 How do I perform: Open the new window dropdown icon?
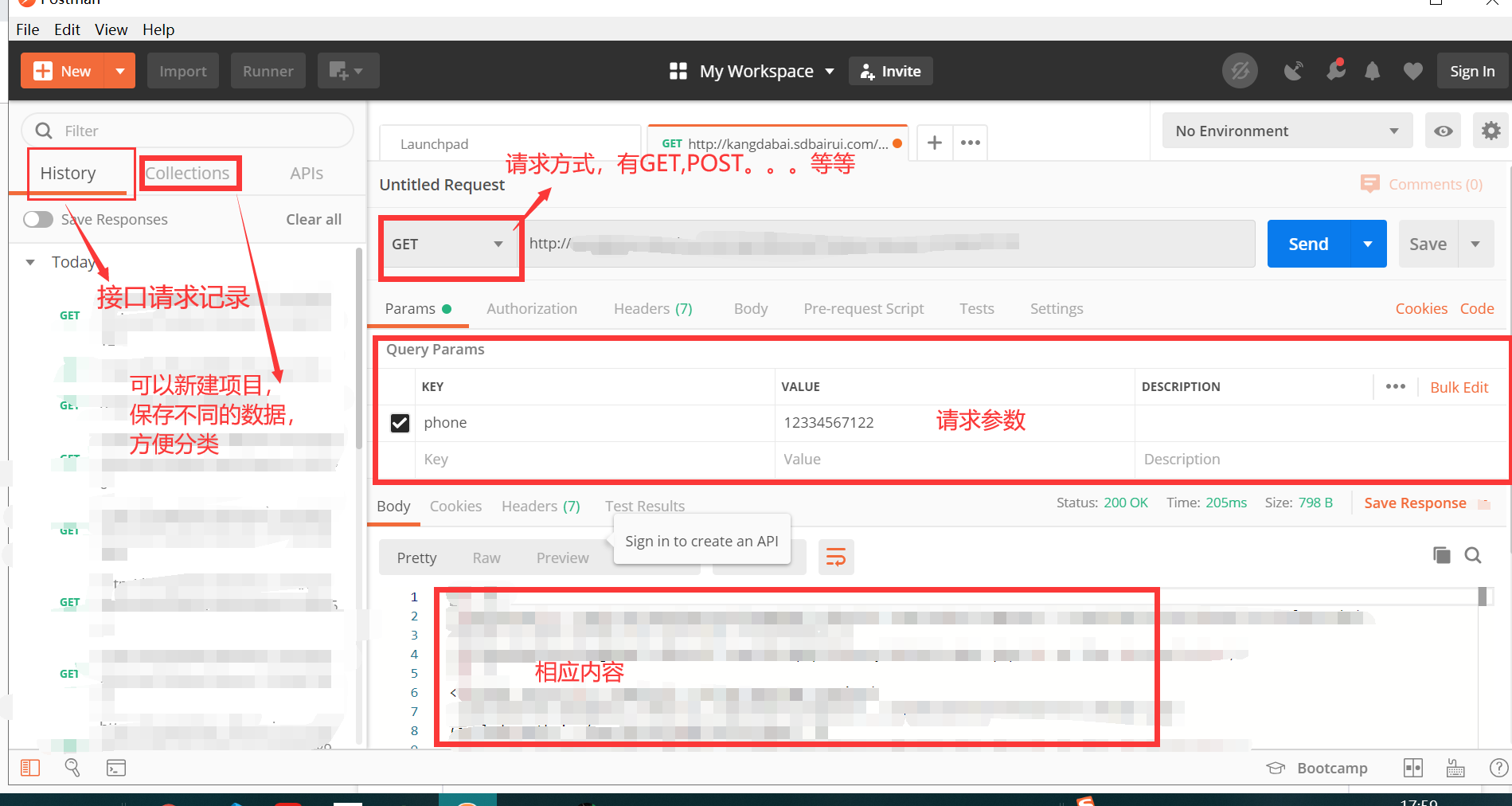click(x=347, y=71)
